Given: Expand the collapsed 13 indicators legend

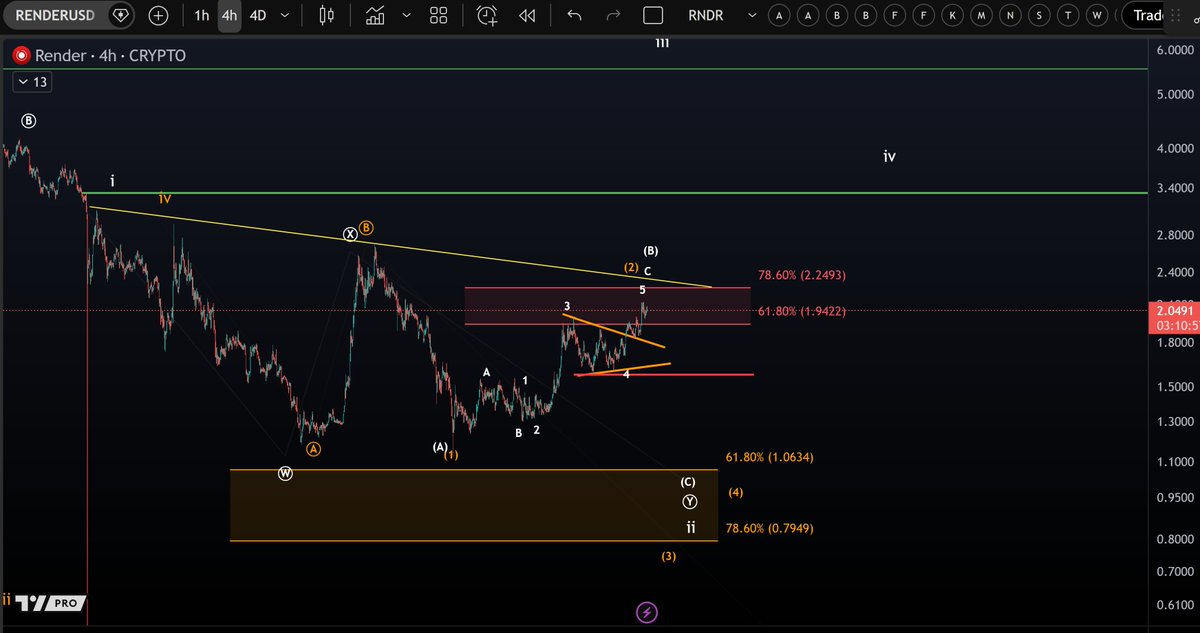Looking at the screenshot, I should tap(31, 82).
